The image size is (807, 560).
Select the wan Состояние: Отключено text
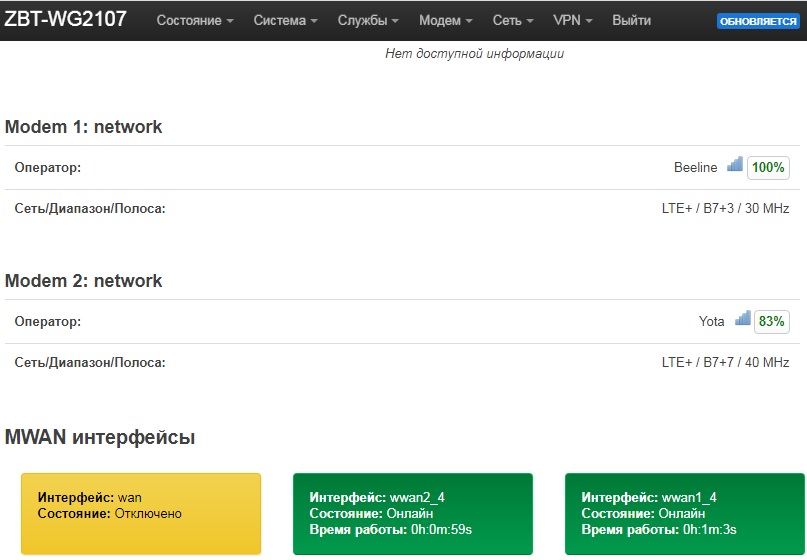[110, 514]
